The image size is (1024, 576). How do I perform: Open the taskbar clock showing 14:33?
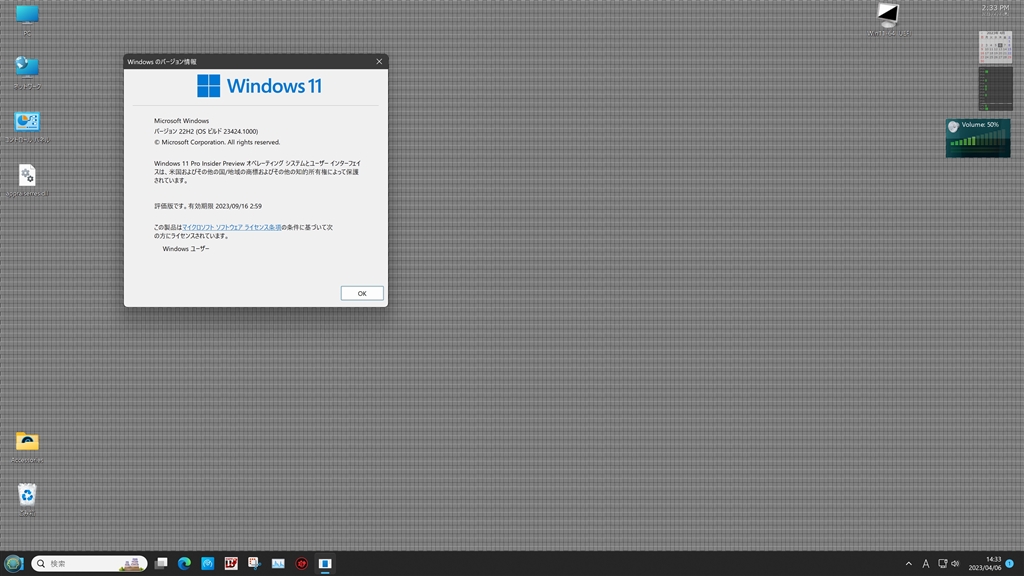tap(985, 564)
